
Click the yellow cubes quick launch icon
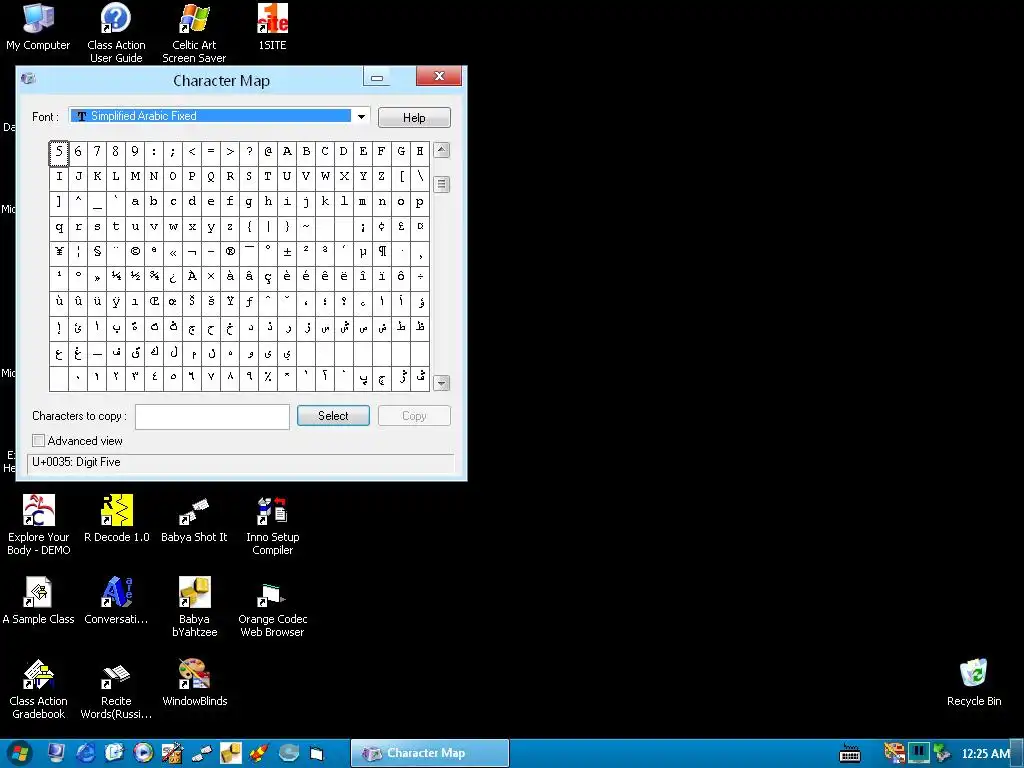coord(230,753)
